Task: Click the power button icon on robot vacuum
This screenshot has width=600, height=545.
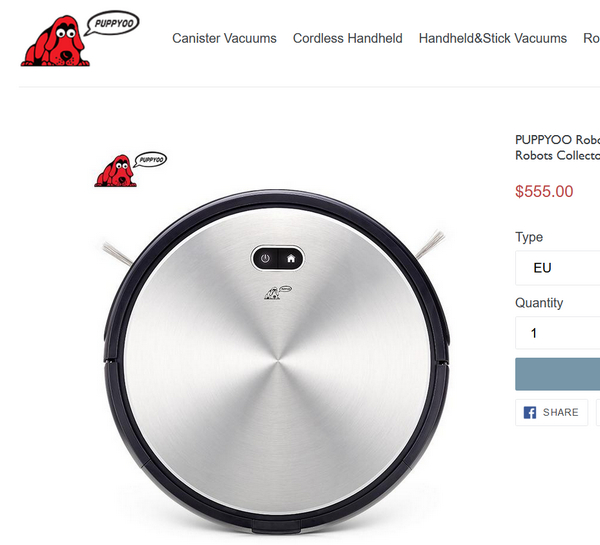Action: (x=265, y=258)
